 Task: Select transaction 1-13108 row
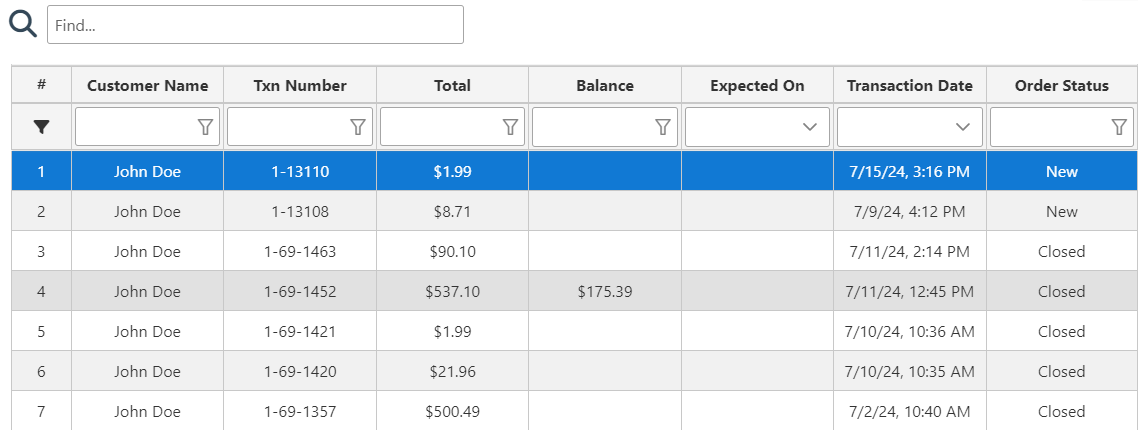[x=300, y=212]
